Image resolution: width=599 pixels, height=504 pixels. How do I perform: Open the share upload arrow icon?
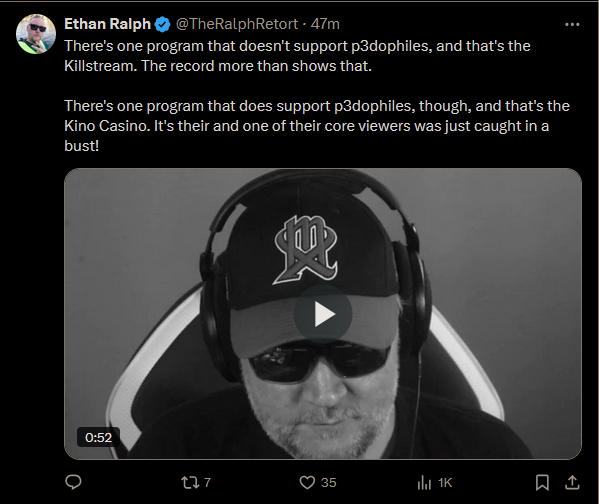(x=572, y=483)
